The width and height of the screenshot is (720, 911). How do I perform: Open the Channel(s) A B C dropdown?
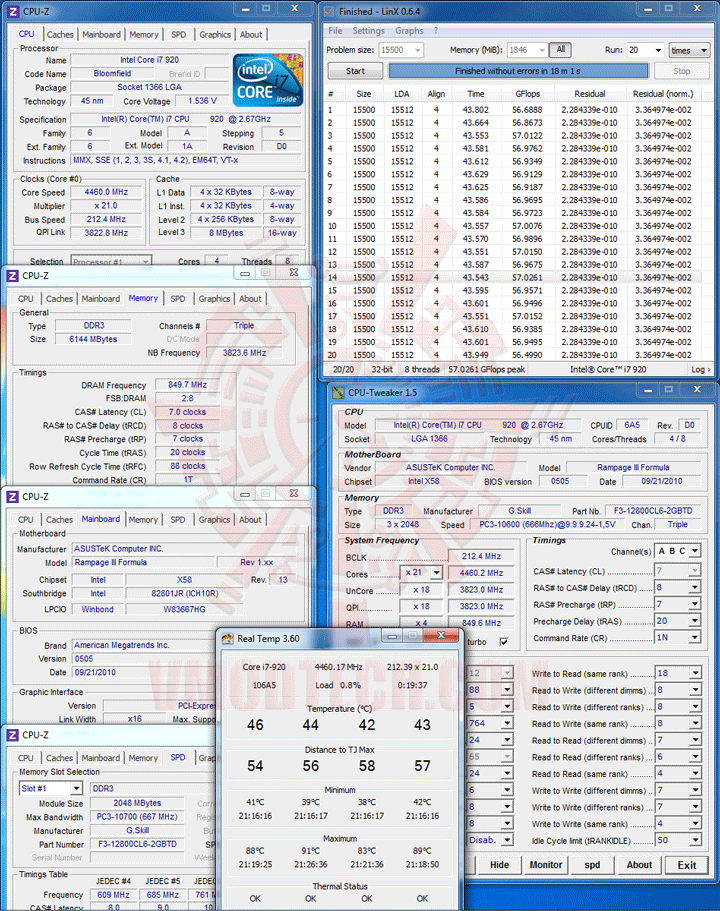click(695, 551)
